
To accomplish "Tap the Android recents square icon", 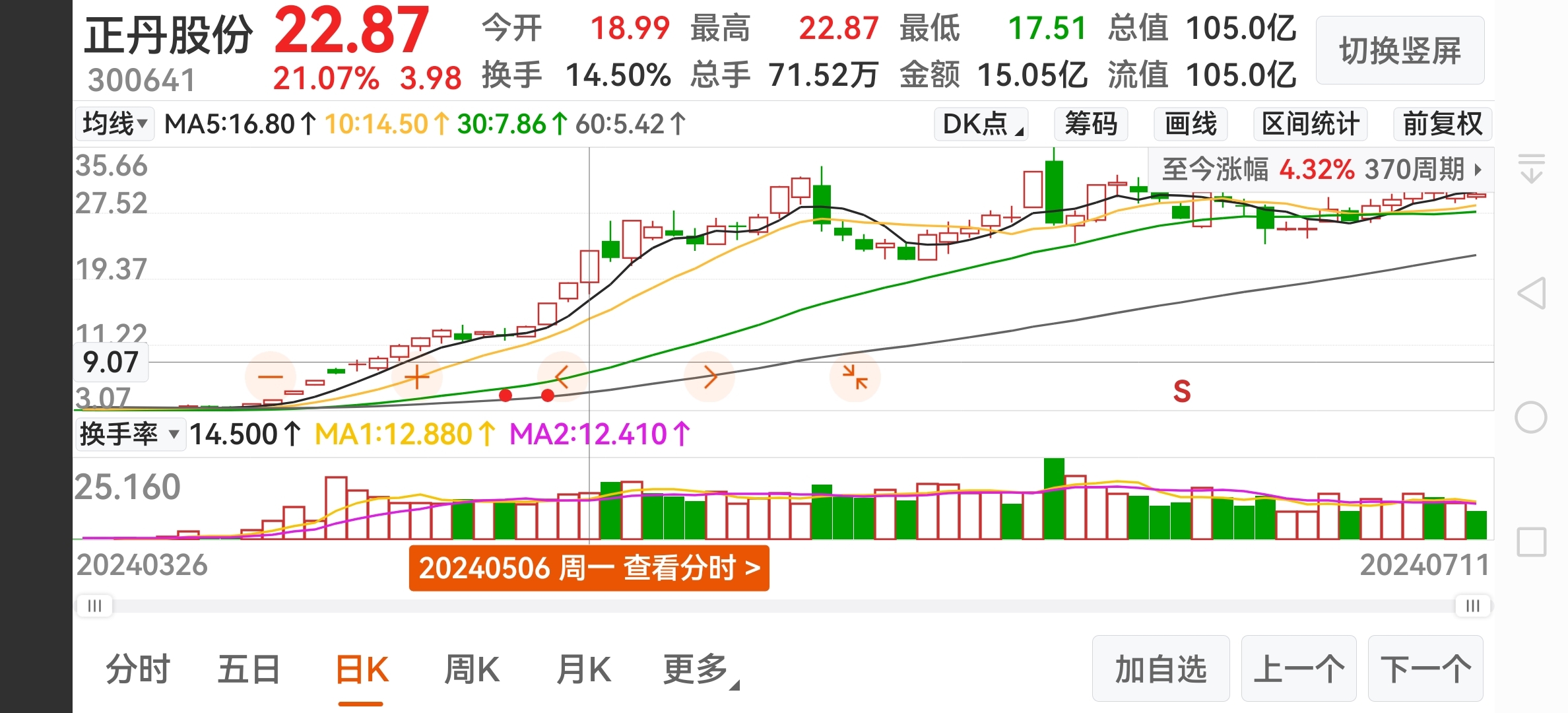I will point(1531,542).
